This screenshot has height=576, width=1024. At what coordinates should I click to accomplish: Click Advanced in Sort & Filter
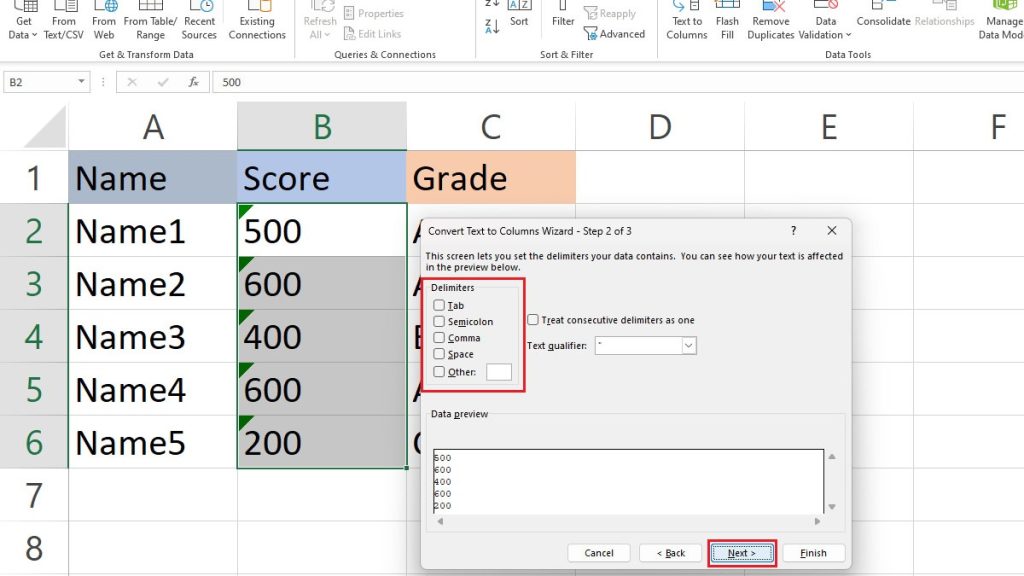point(616,33)
